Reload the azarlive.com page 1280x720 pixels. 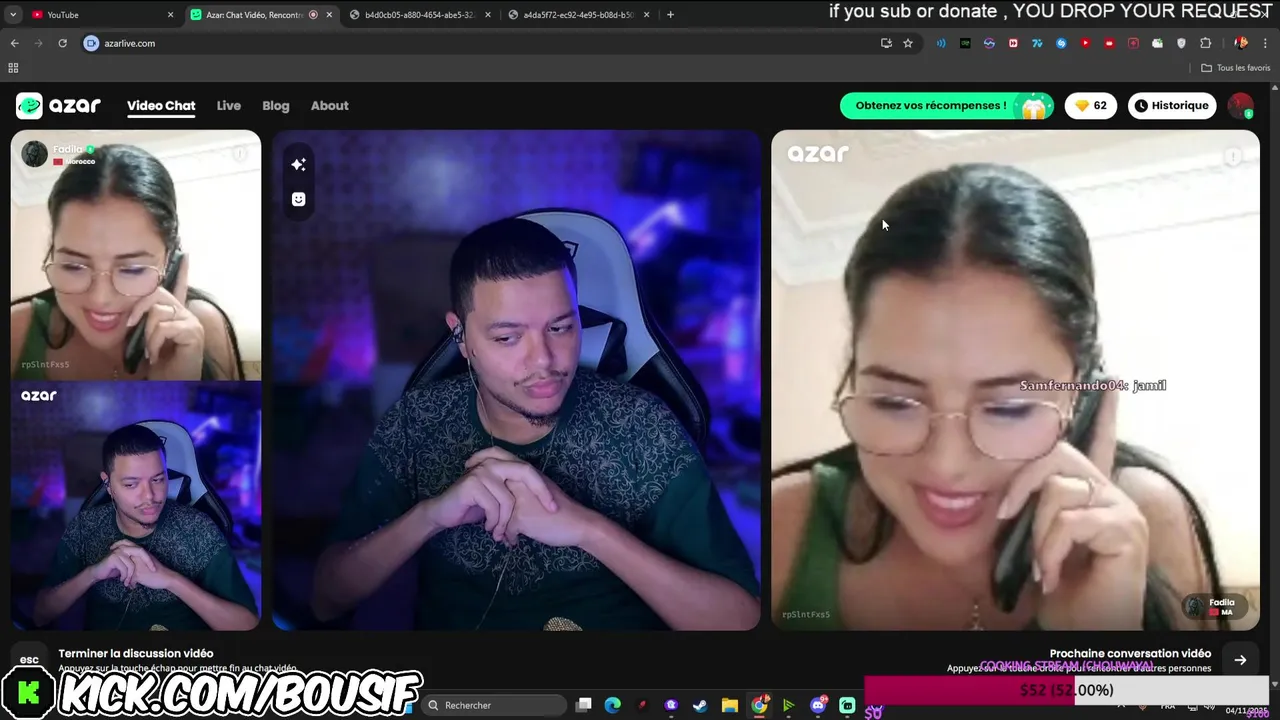pos(62,43)
